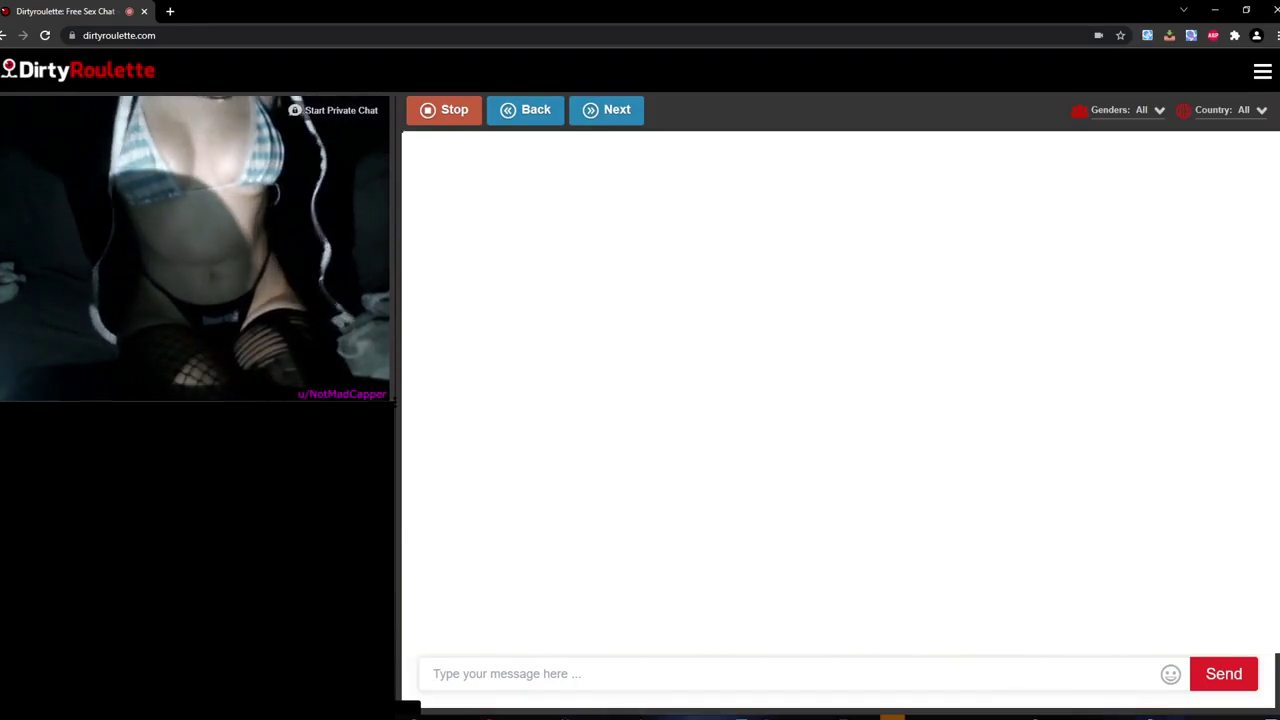This screenshot has width=1280, height=720.
Task: Open the hamburger menu top right
Action: (x=1263, y=70)
